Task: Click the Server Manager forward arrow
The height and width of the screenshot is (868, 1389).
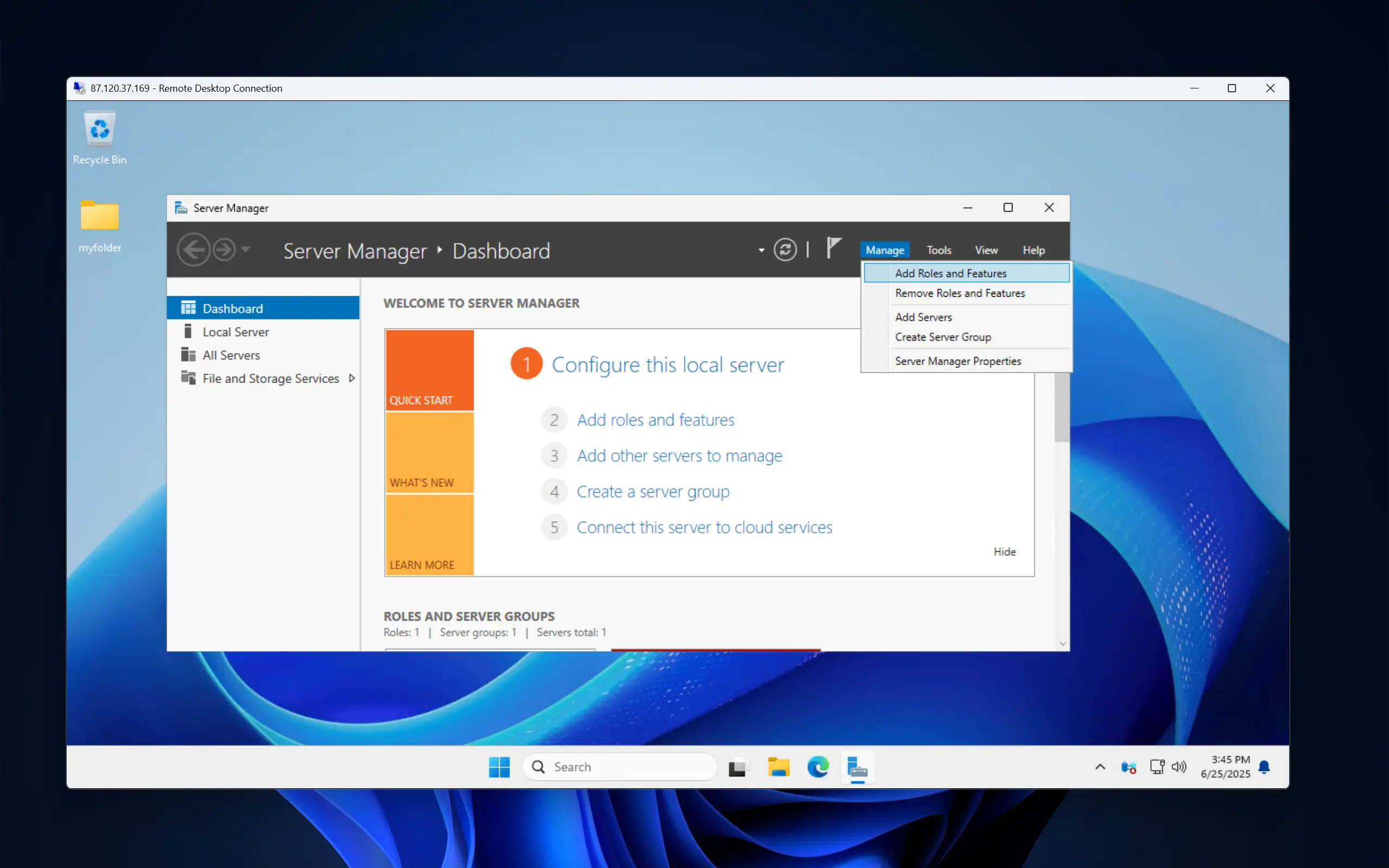Action: click(x=224, y=250)
